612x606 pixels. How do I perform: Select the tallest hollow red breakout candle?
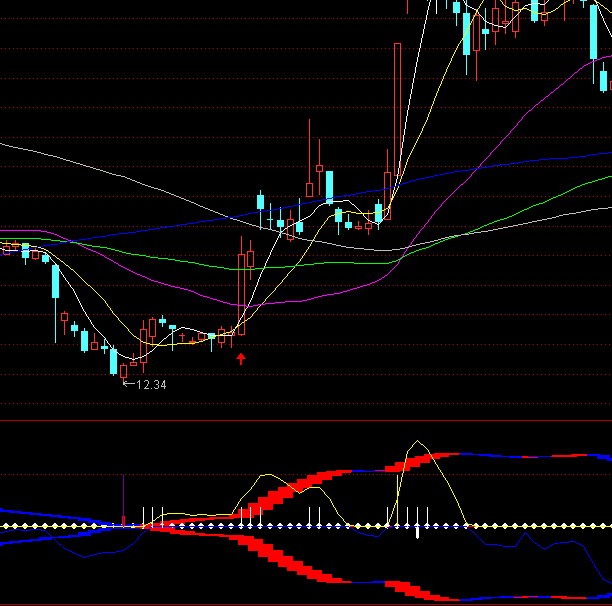pos(397,110)
